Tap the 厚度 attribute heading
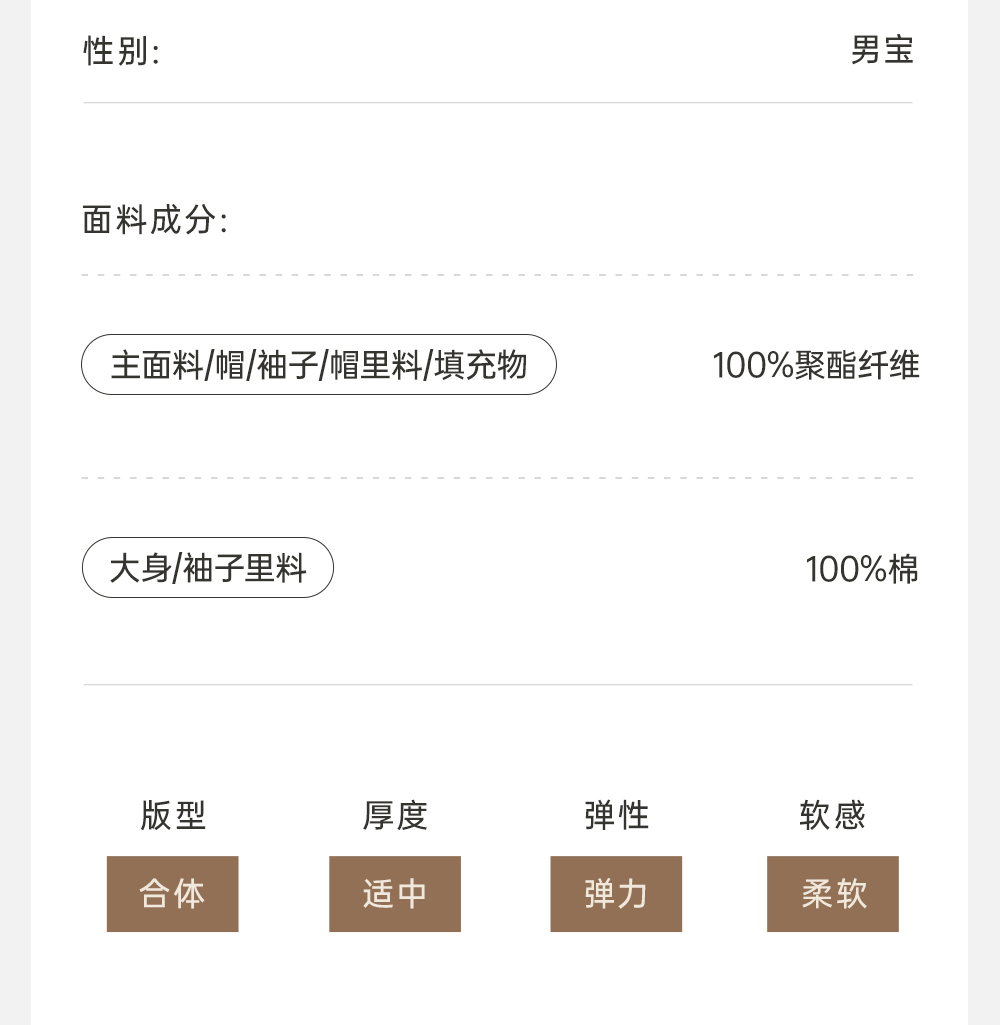Image resolution: width=1000 pixels, height=1025 pixels. point(395,816)
